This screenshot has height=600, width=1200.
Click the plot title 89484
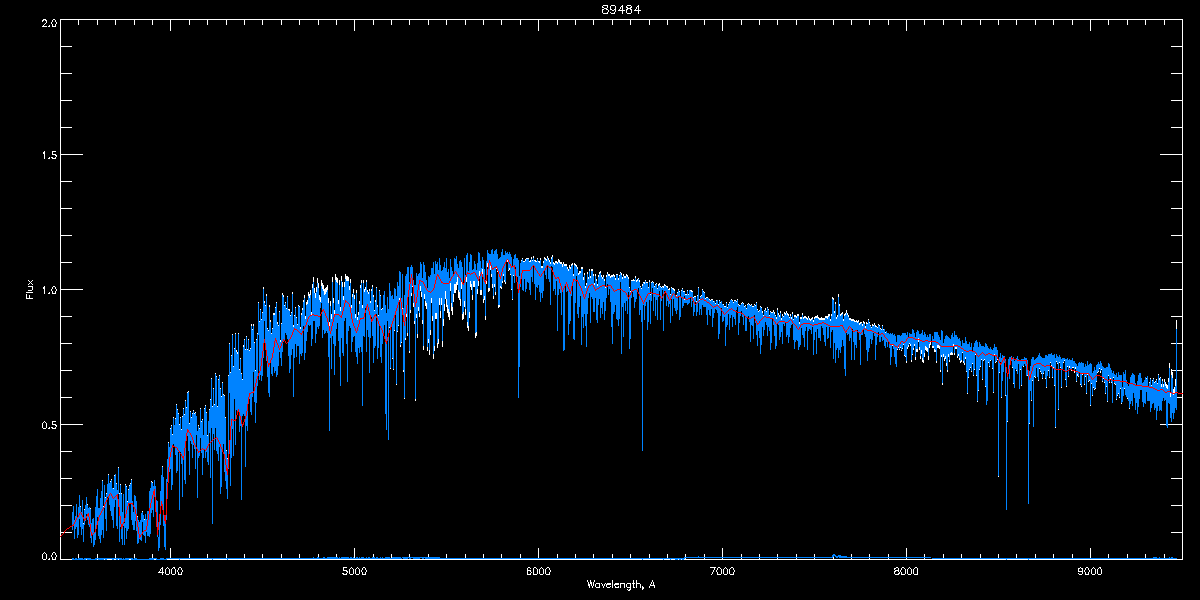coord(621,10)
